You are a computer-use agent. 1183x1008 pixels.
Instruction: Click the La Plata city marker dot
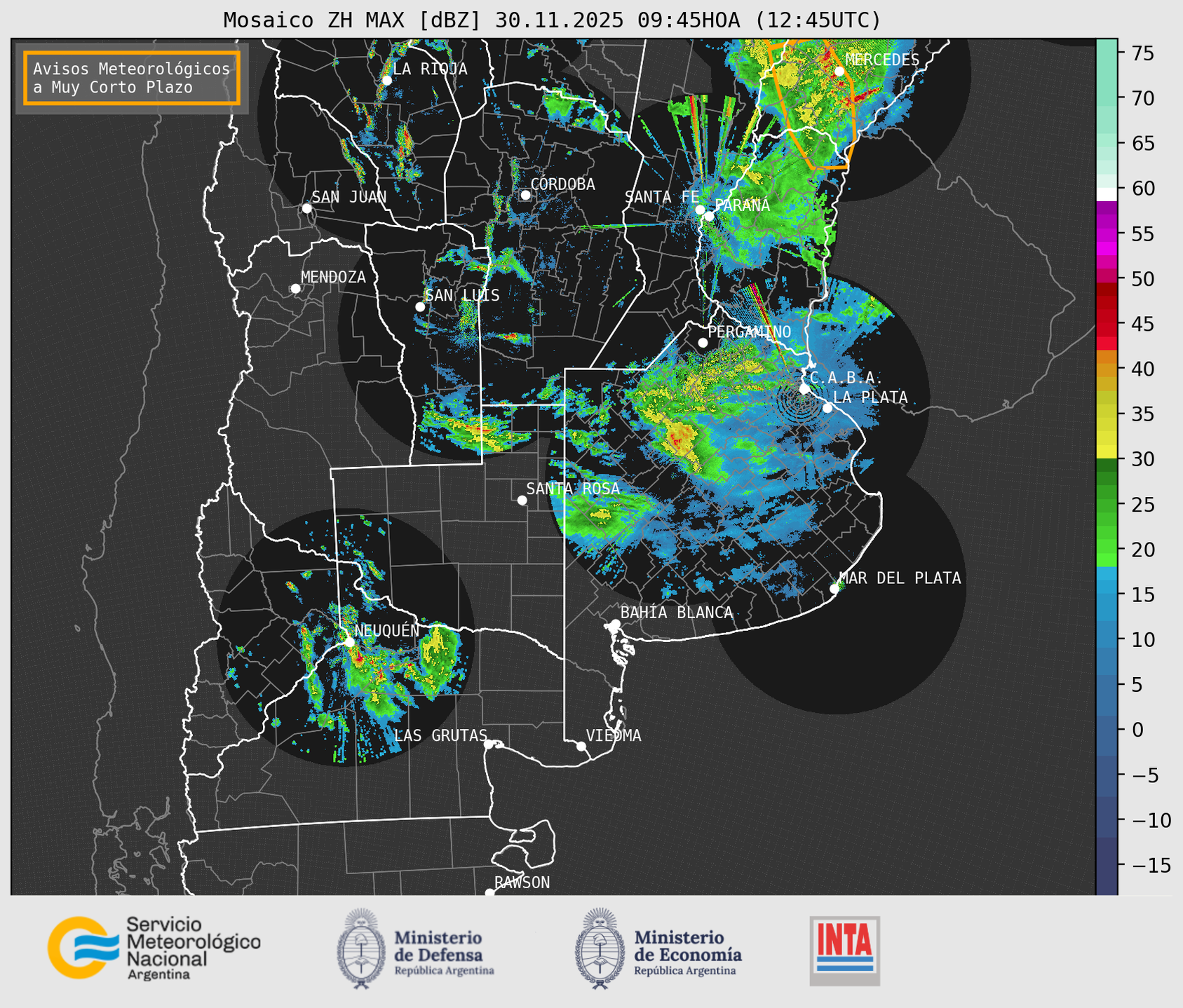click(x=827, y=408)
